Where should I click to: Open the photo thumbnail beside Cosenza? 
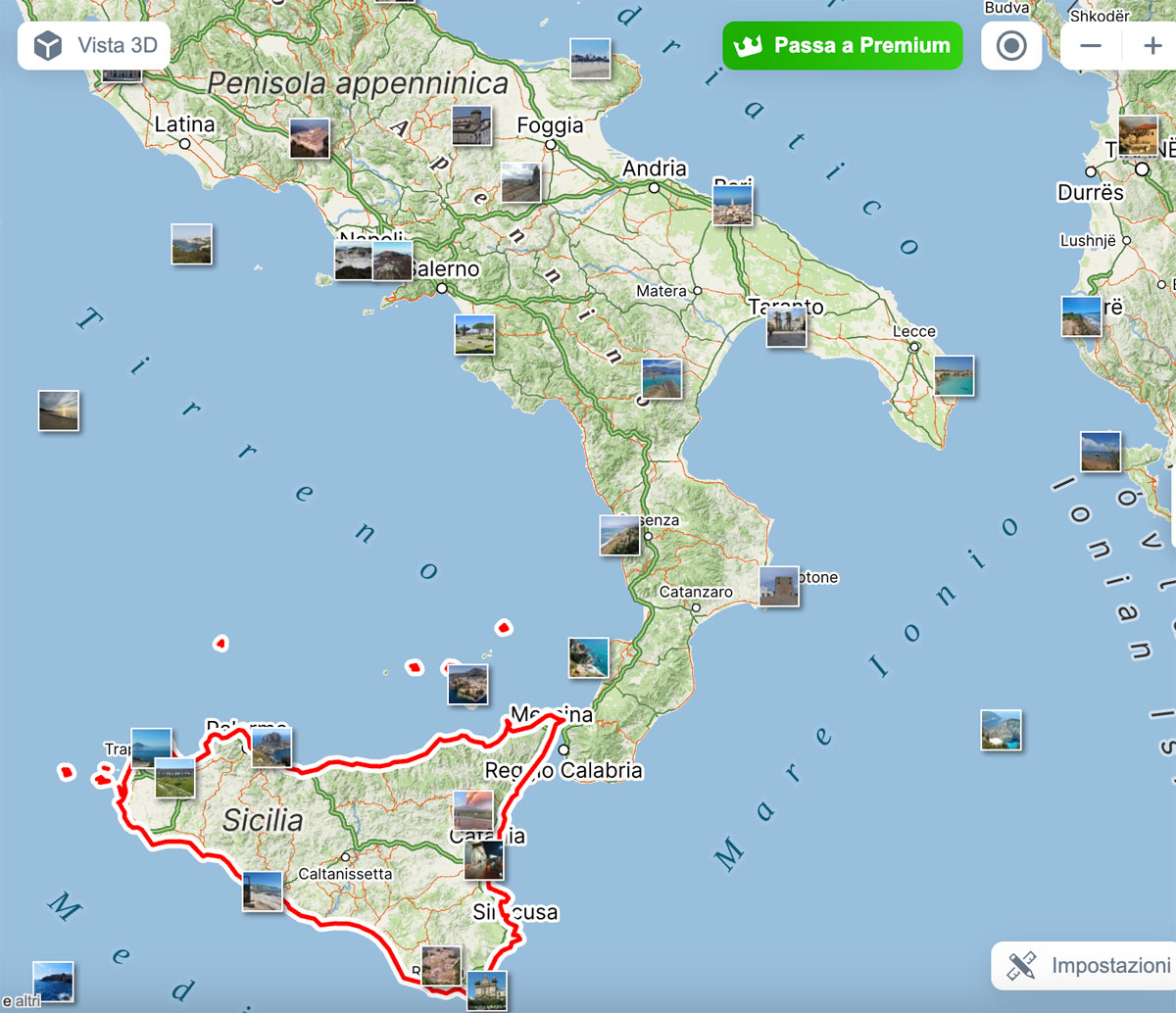coord(620,536)
